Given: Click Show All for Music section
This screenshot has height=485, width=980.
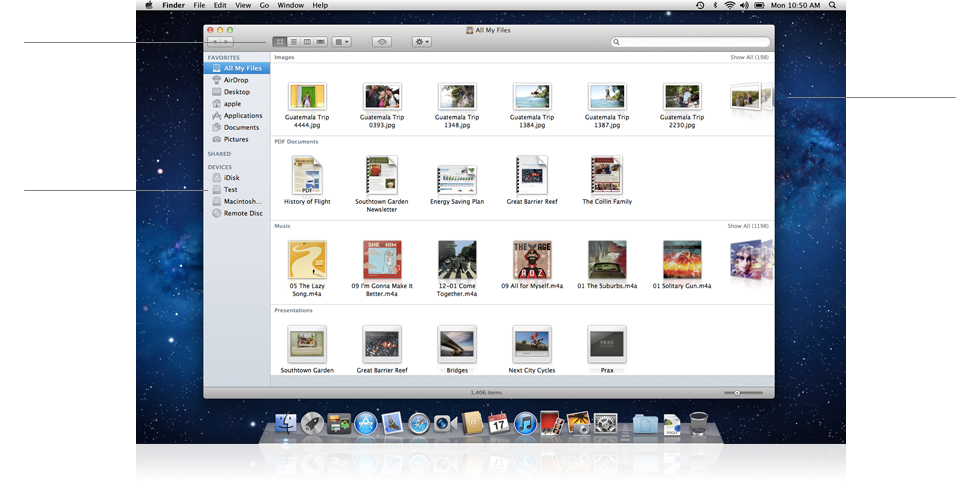Looking at the screenshot, I should [x=748, y=226].
